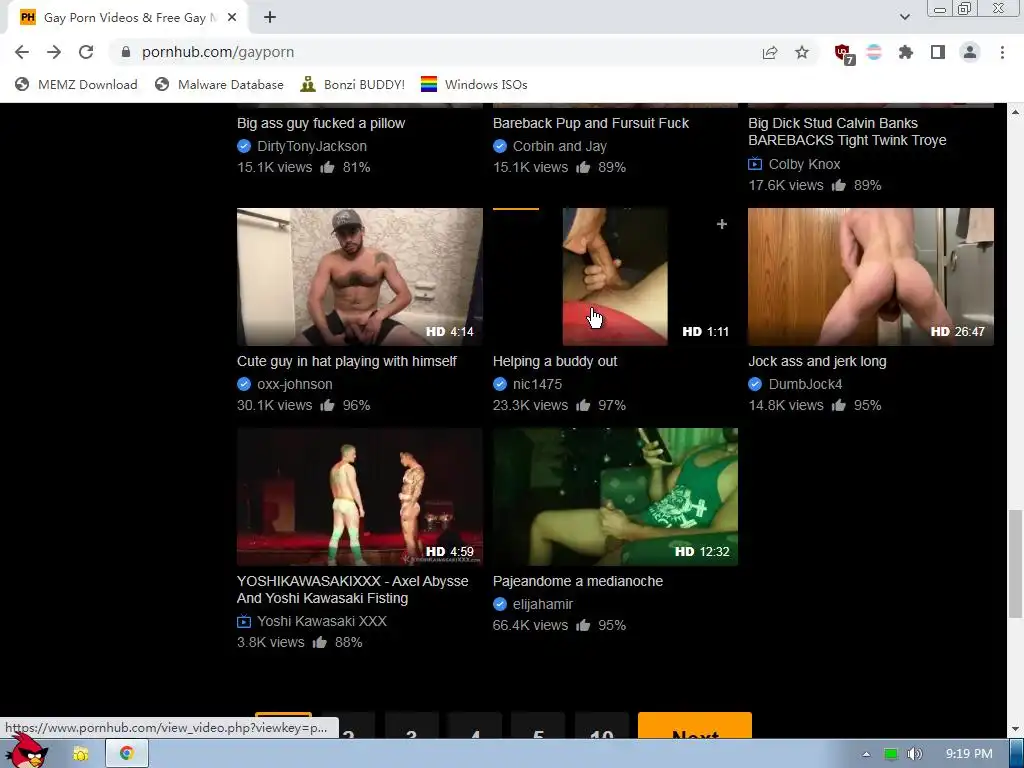Click the striped flag extension icon
Image resolution: width=1024 pixels, height=768 pixels.
point(874,52)
